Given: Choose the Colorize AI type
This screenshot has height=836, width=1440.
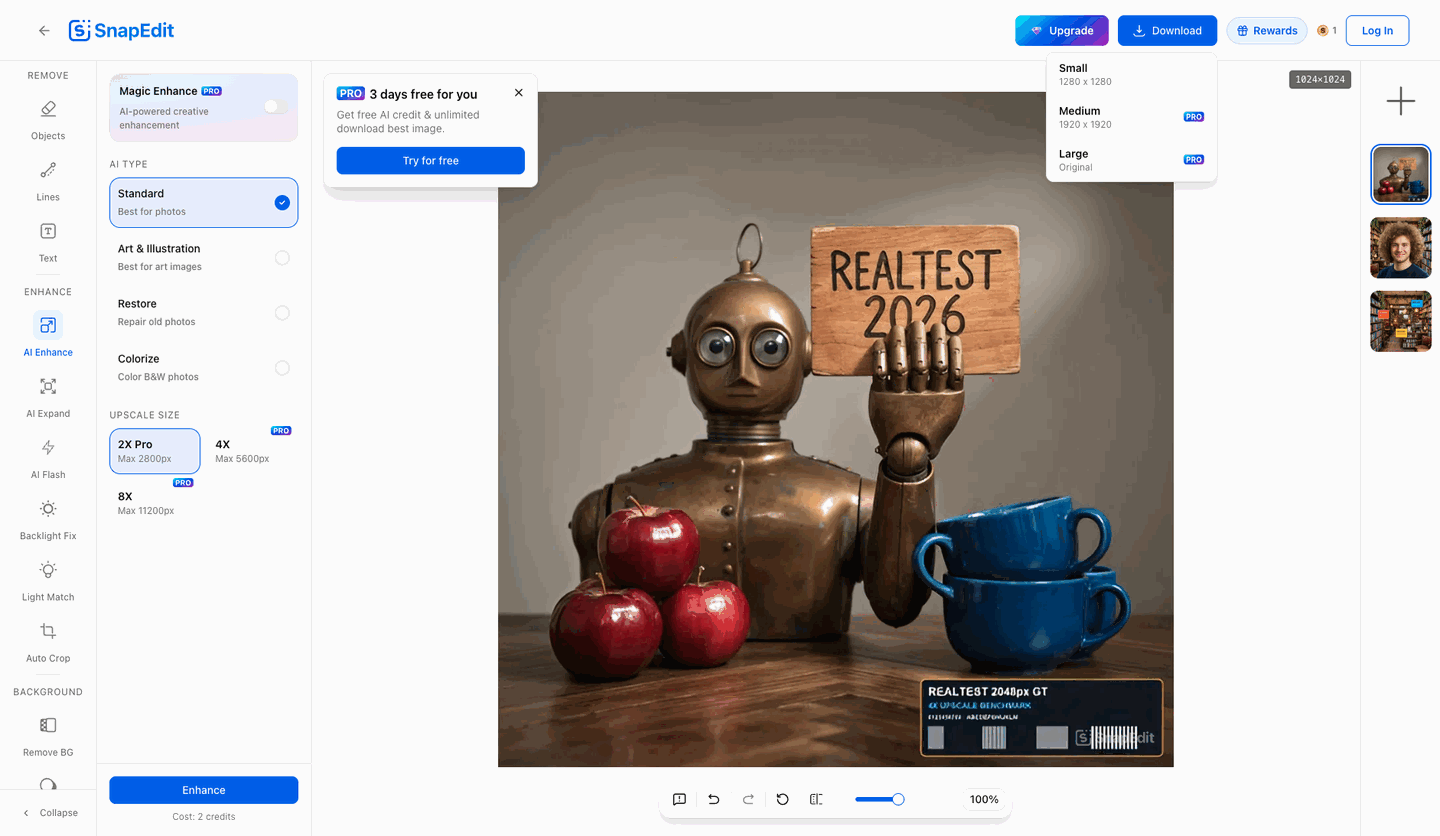Looking at the screenshot, I should click(204, 367).
